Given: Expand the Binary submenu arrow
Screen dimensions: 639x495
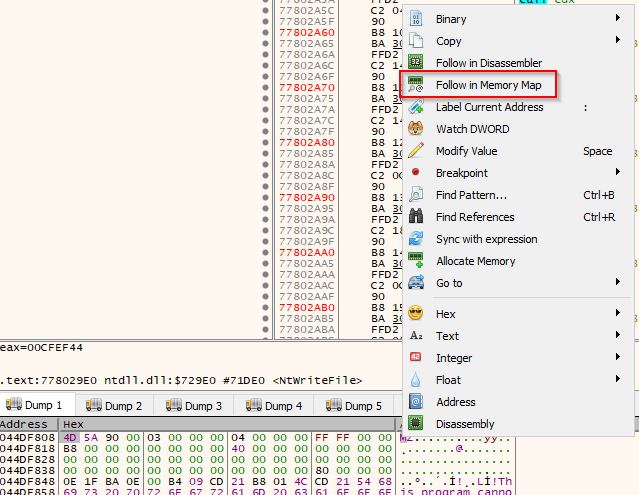Looking at the screenshot, I should (618, 18).
